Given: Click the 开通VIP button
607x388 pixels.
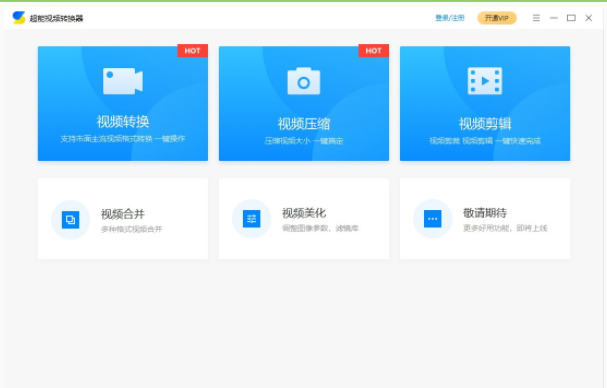Looking at the screenshot, I should 497,18.
